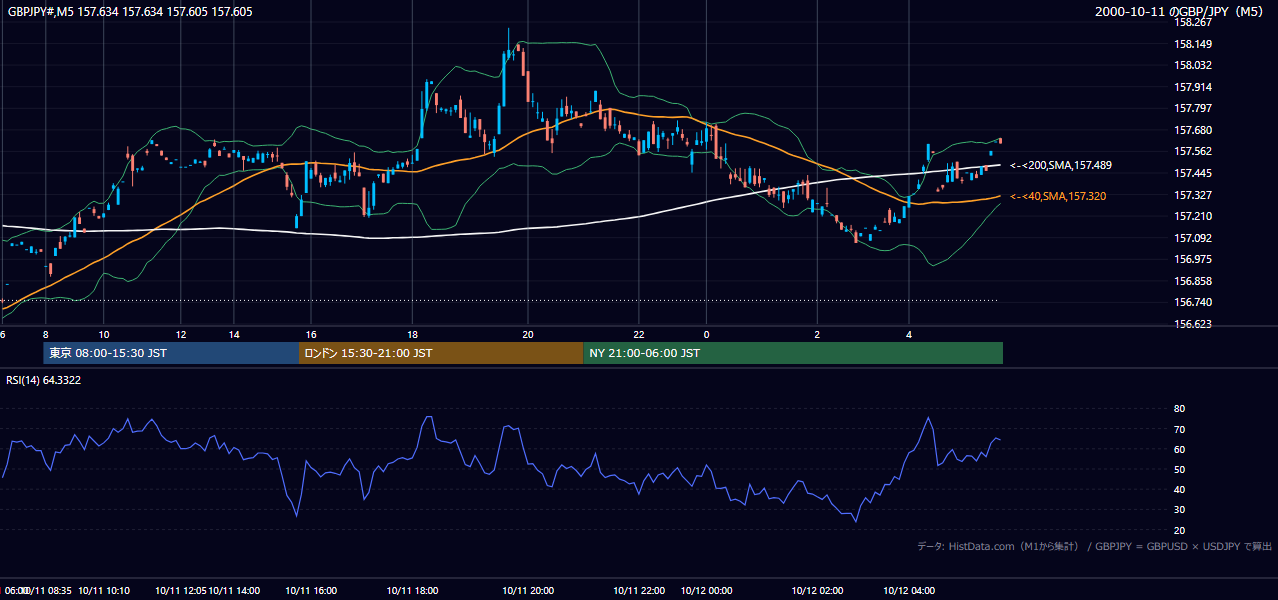
Task: Click price axis label 157.210
Action: [1193, 216]
